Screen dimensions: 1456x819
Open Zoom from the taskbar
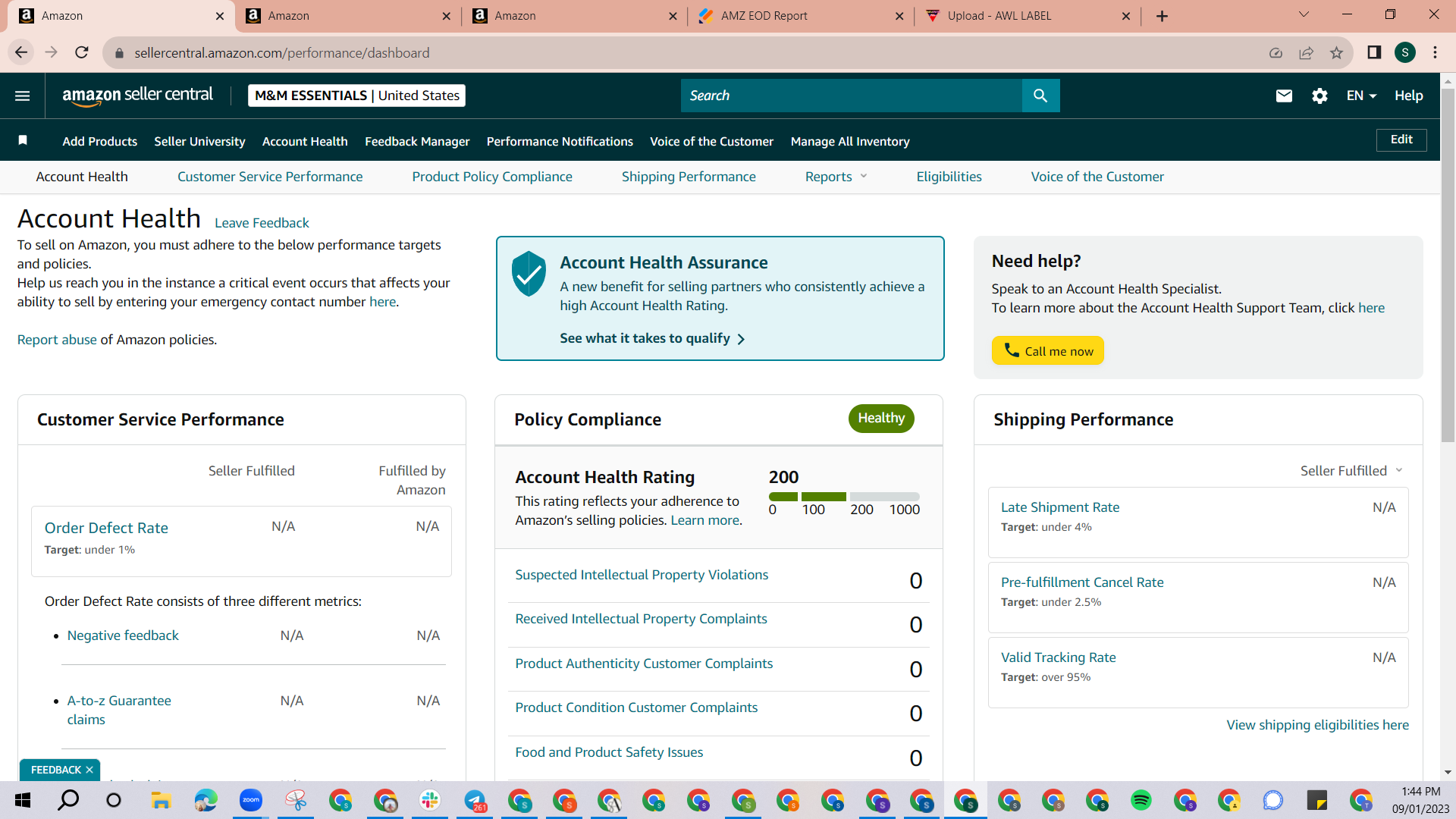[250, 800]
